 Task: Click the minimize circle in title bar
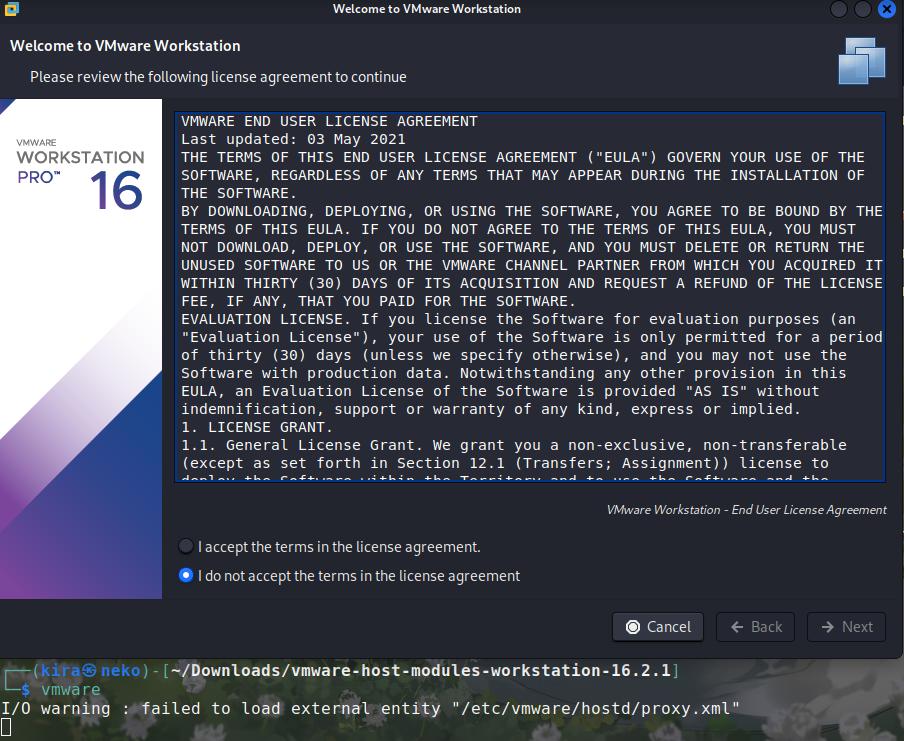[839, 9]
